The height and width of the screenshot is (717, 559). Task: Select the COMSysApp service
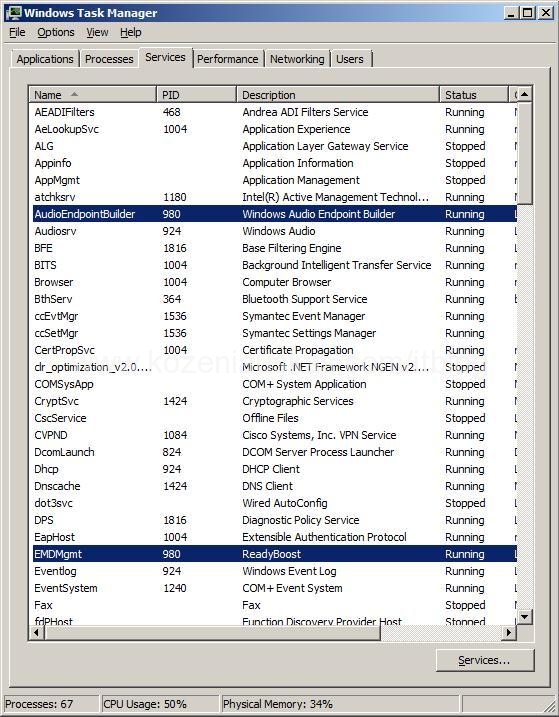274,384
